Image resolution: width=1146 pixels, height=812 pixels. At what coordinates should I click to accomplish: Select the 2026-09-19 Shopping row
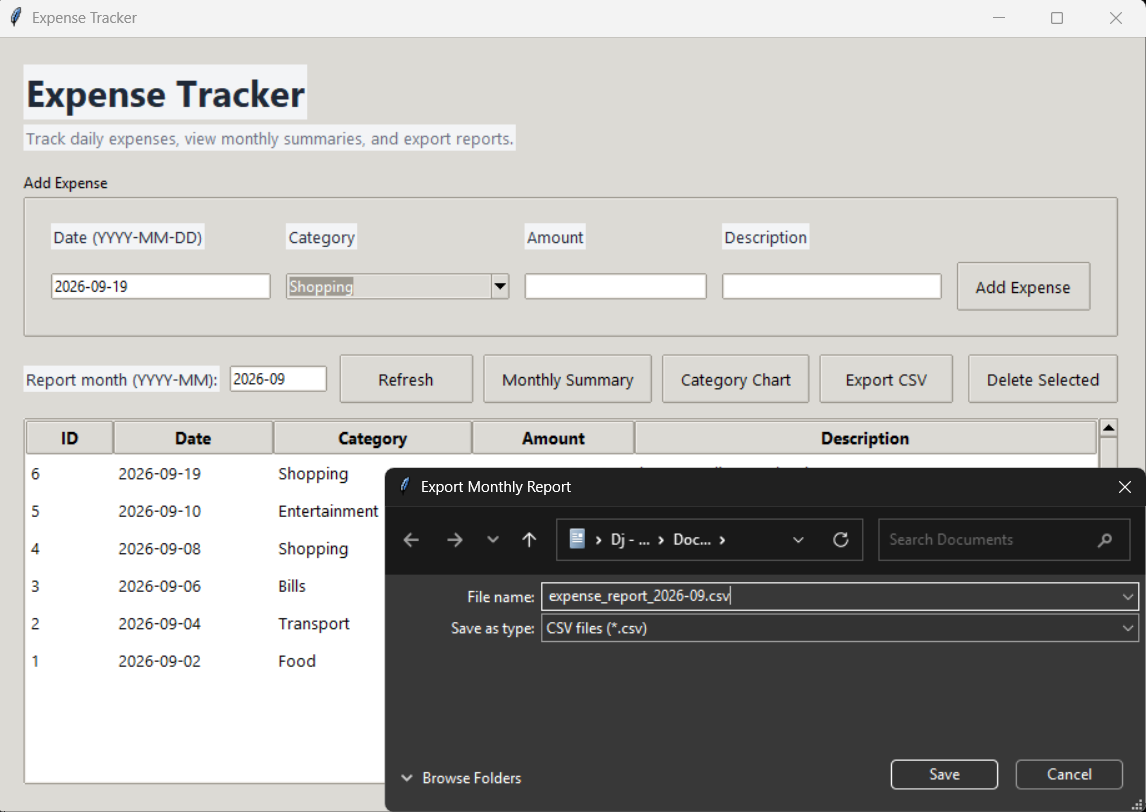(x=205, y=474)
